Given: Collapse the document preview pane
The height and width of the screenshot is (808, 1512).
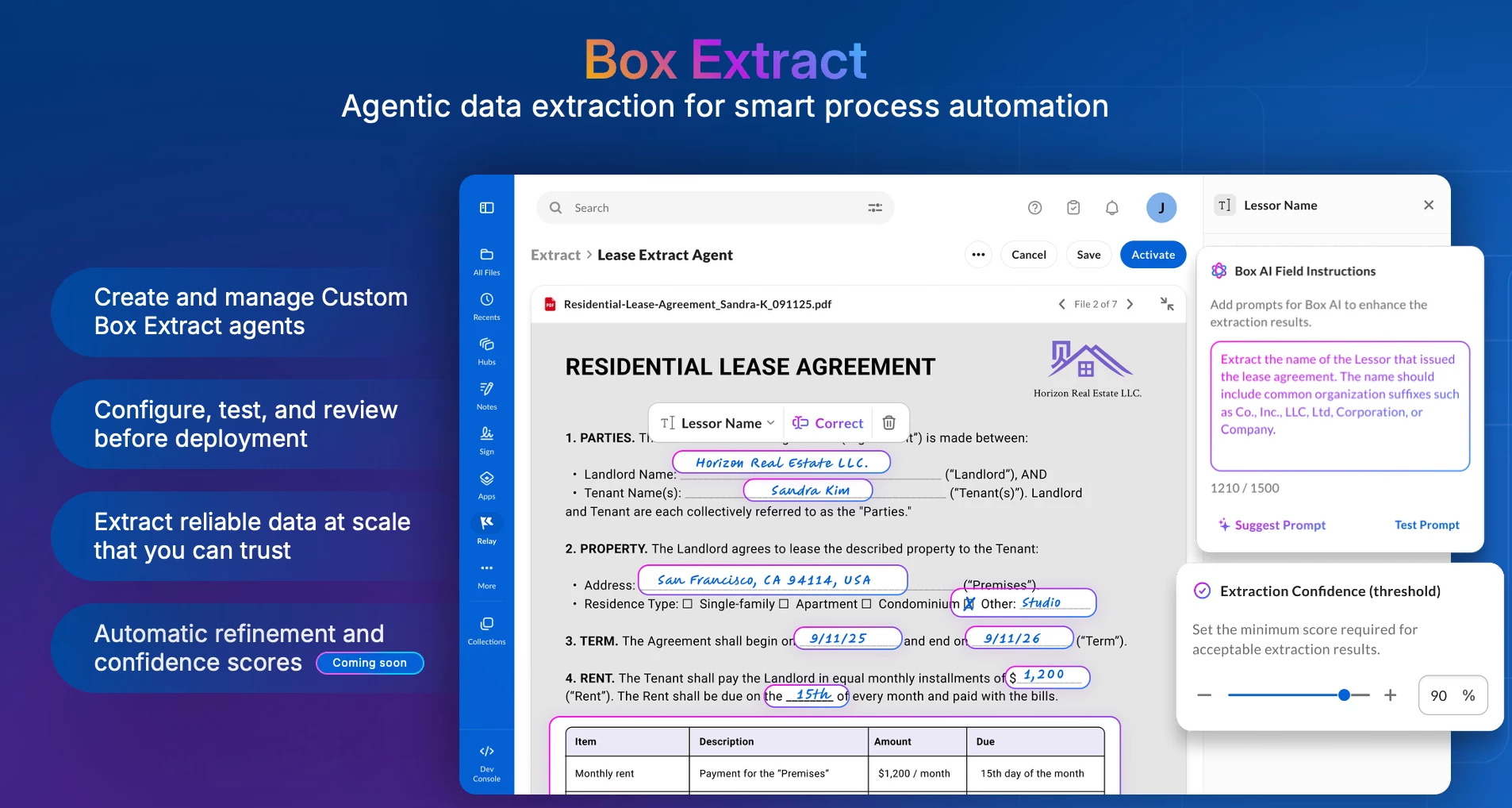Looking at the screenshot, I should point(1167,304).
